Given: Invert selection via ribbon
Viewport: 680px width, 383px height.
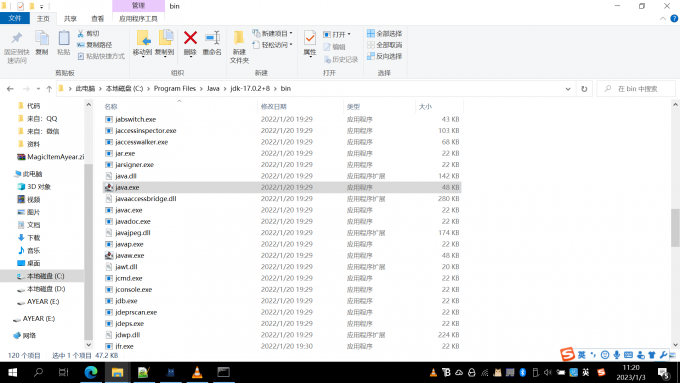Looking at the screenshot, I should (384, 56).
